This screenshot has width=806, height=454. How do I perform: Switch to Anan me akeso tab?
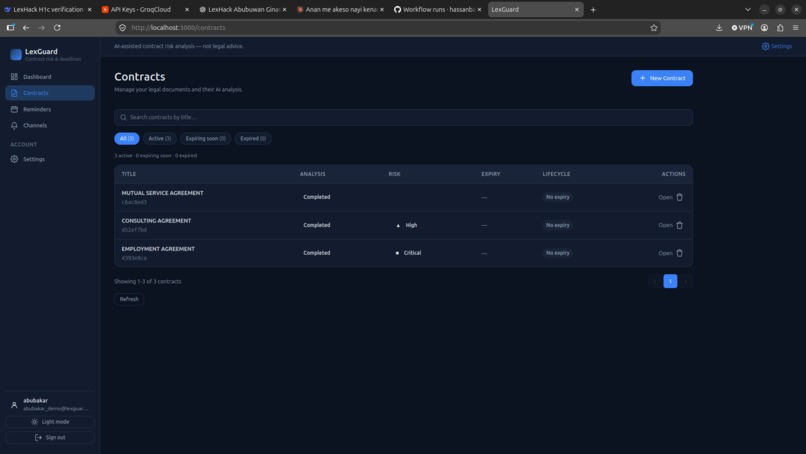click(340, 9)
